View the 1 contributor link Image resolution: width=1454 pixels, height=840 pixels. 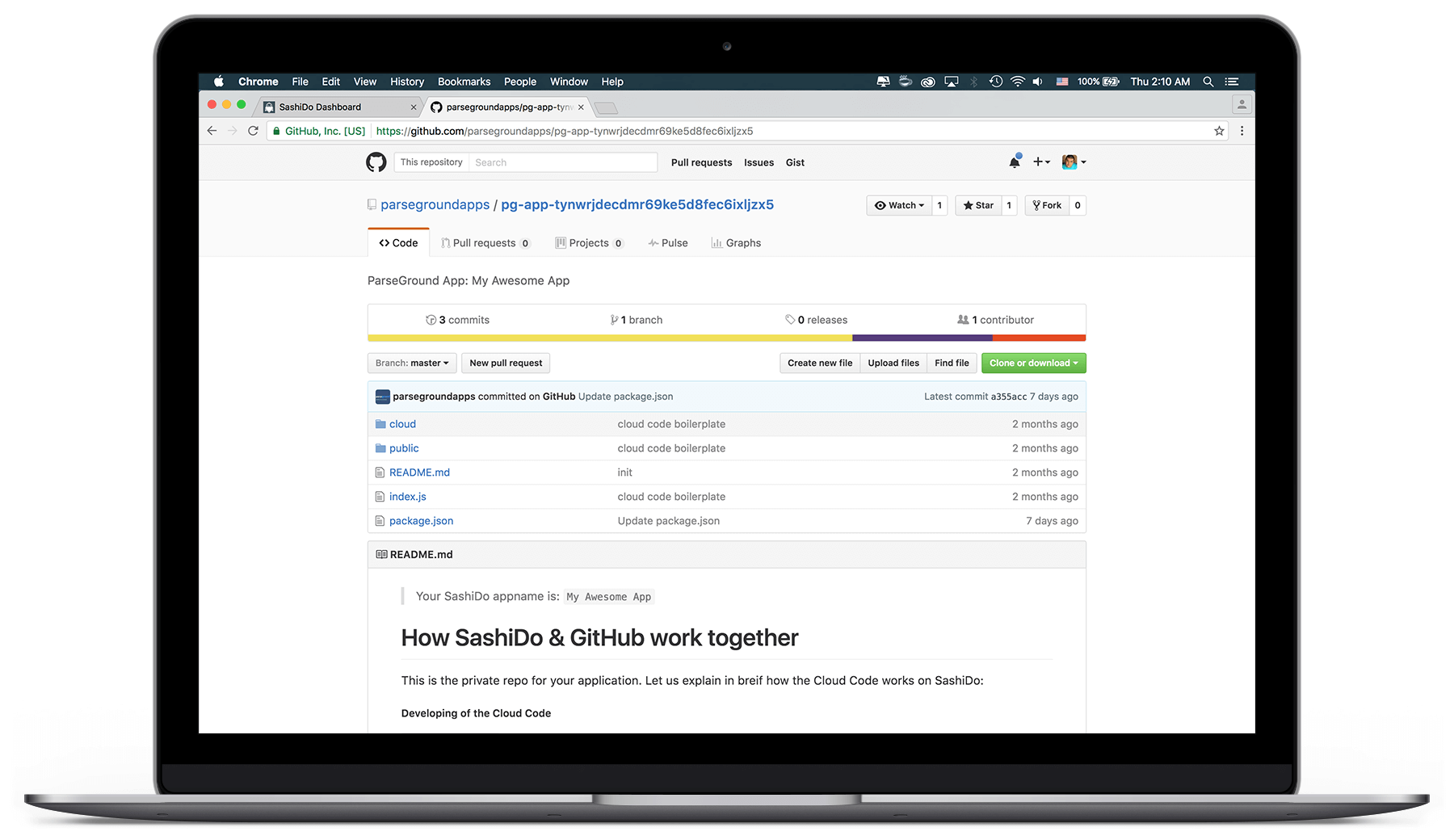click(x=995, y=320)
